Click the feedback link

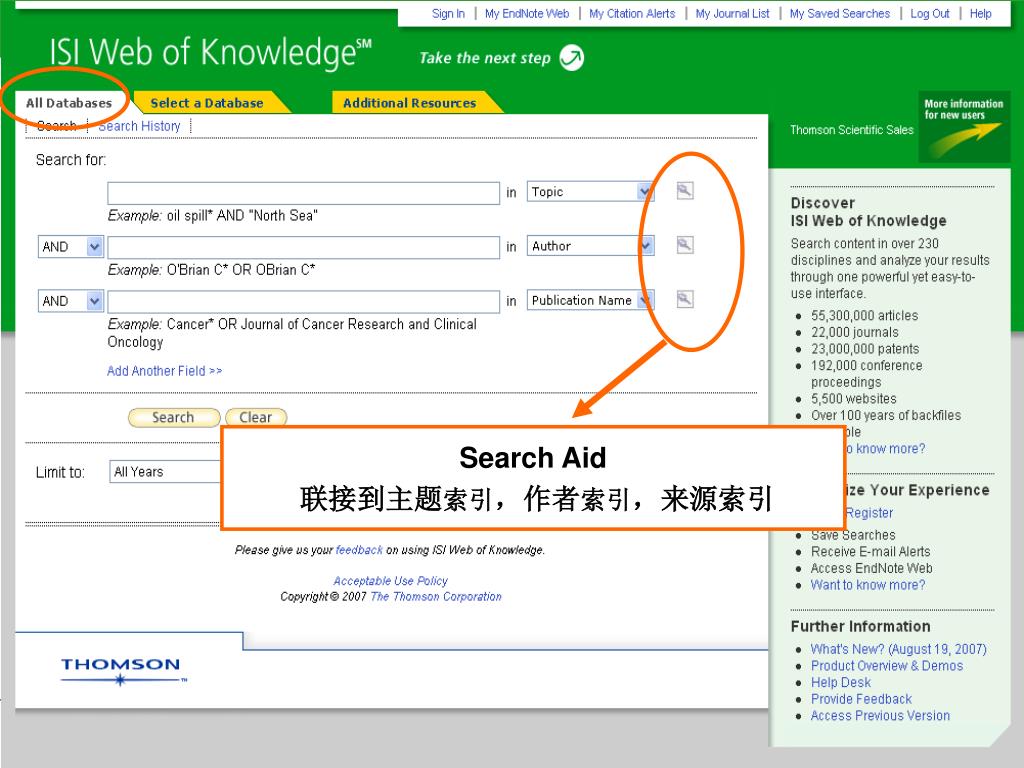(359, 550)
